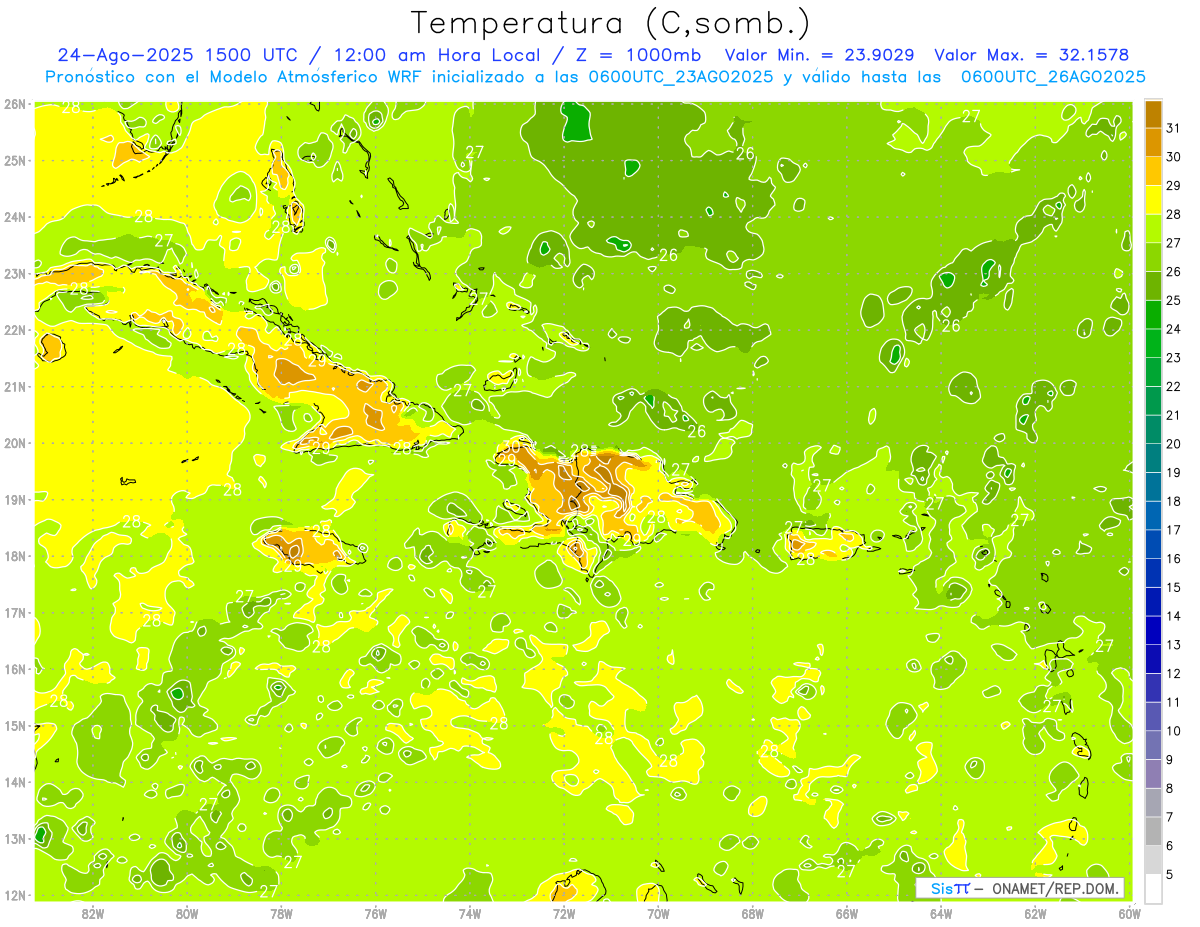Click the "SisTT – ONAMET/REP.DOM." credit box

1020,888
